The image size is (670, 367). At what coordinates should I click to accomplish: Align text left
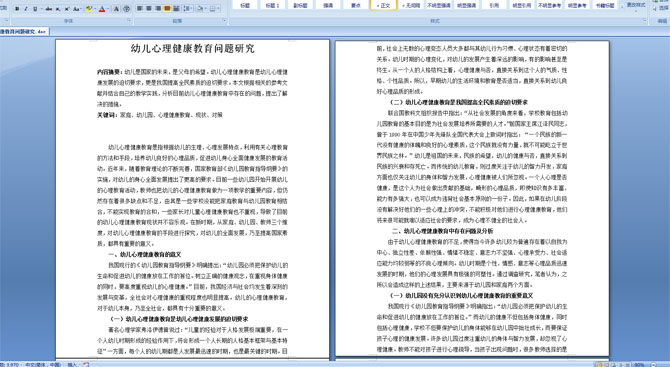tap(140, 9)
